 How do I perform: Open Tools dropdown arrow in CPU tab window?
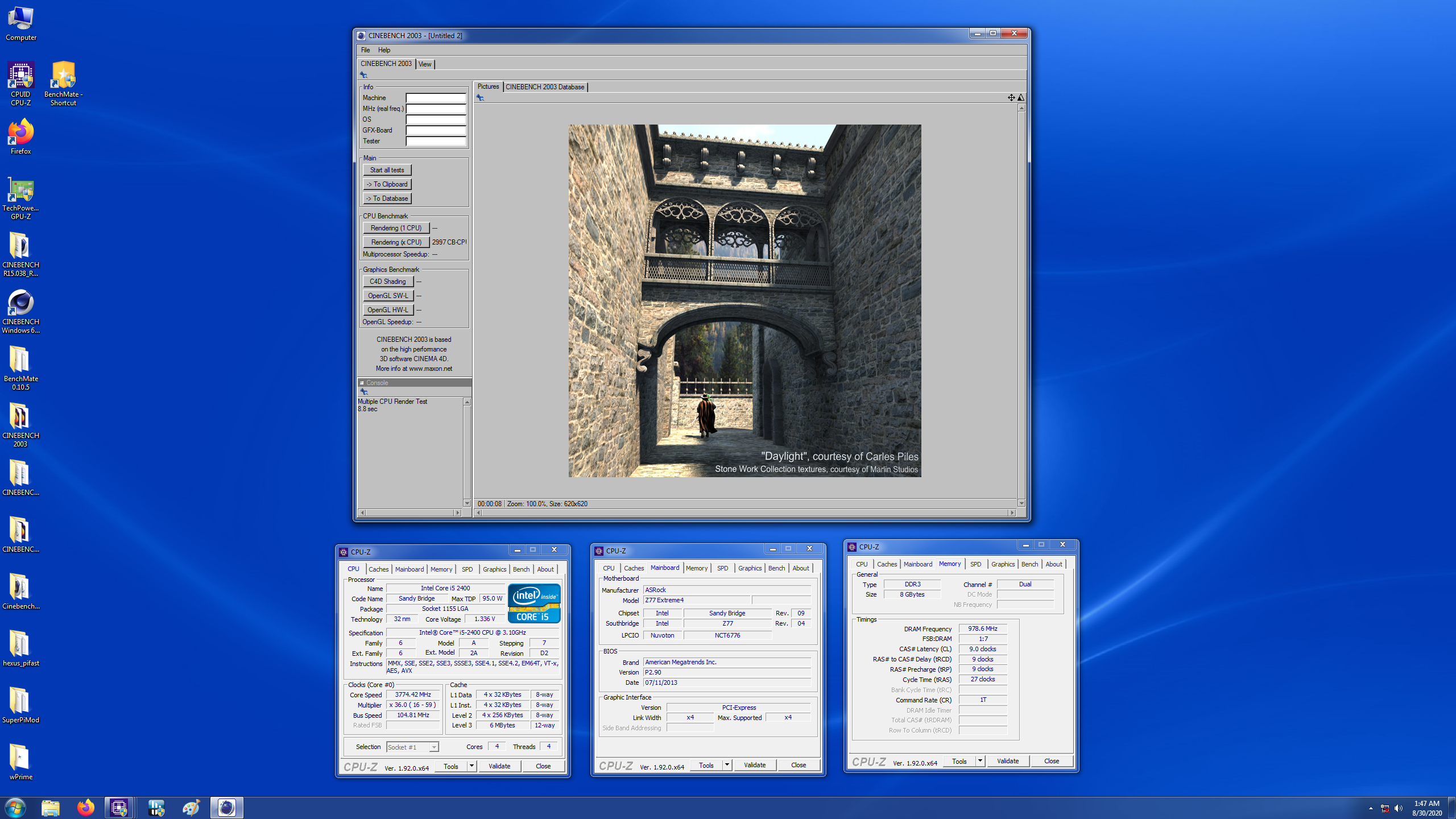pyautogui.click(x=471, y=766)
